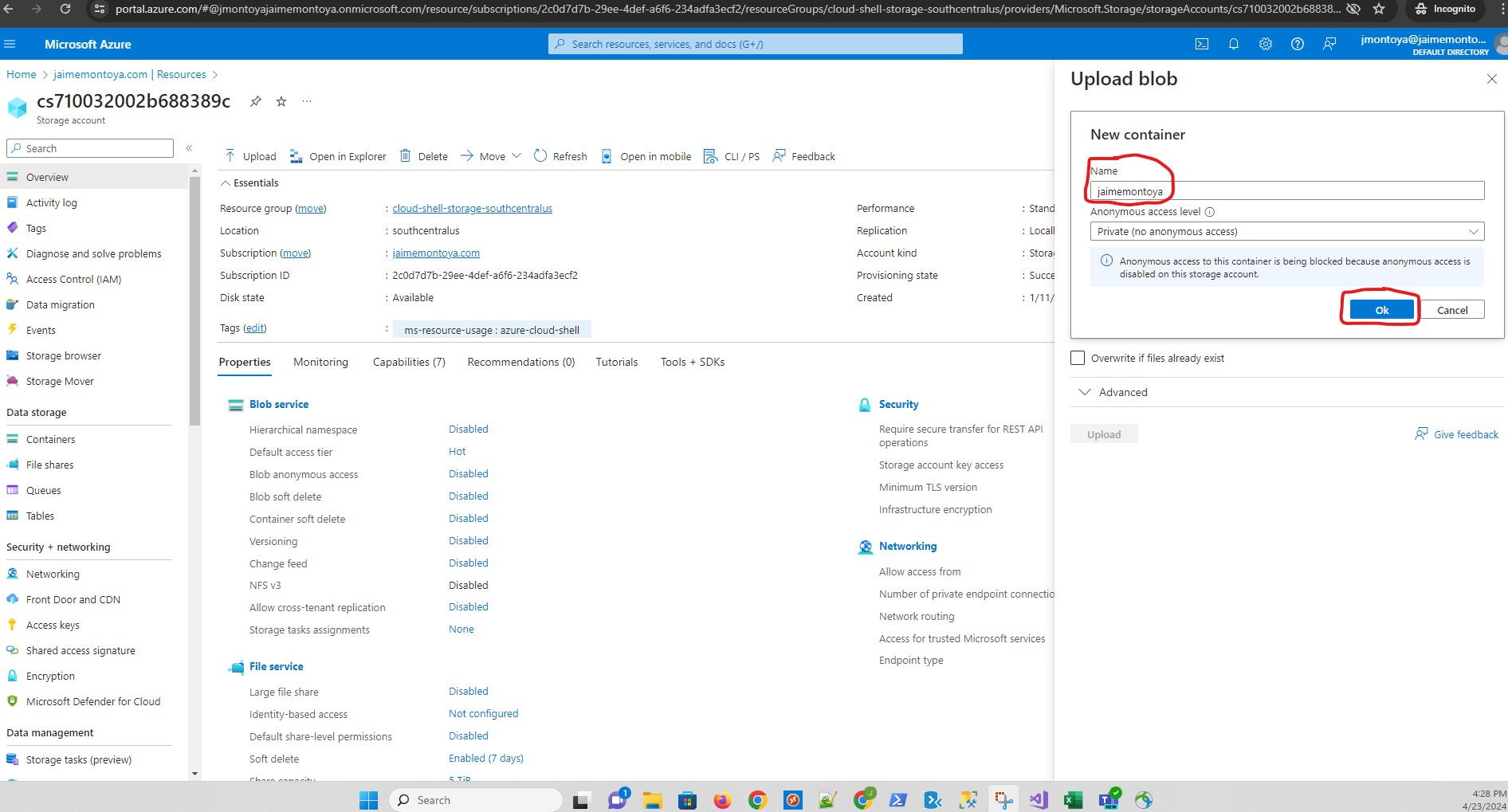The height and width of the screenshot is (812, 1508).
Task: Open File shares in sidebar
Action: pyautogui.click(x=49, y=465)
